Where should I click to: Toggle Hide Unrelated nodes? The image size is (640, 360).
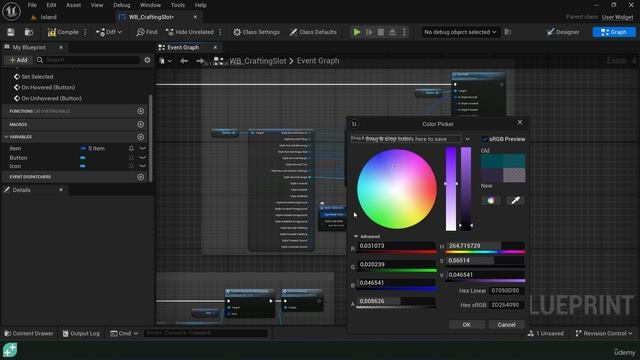pyautogui.click(x=190, y=32)
